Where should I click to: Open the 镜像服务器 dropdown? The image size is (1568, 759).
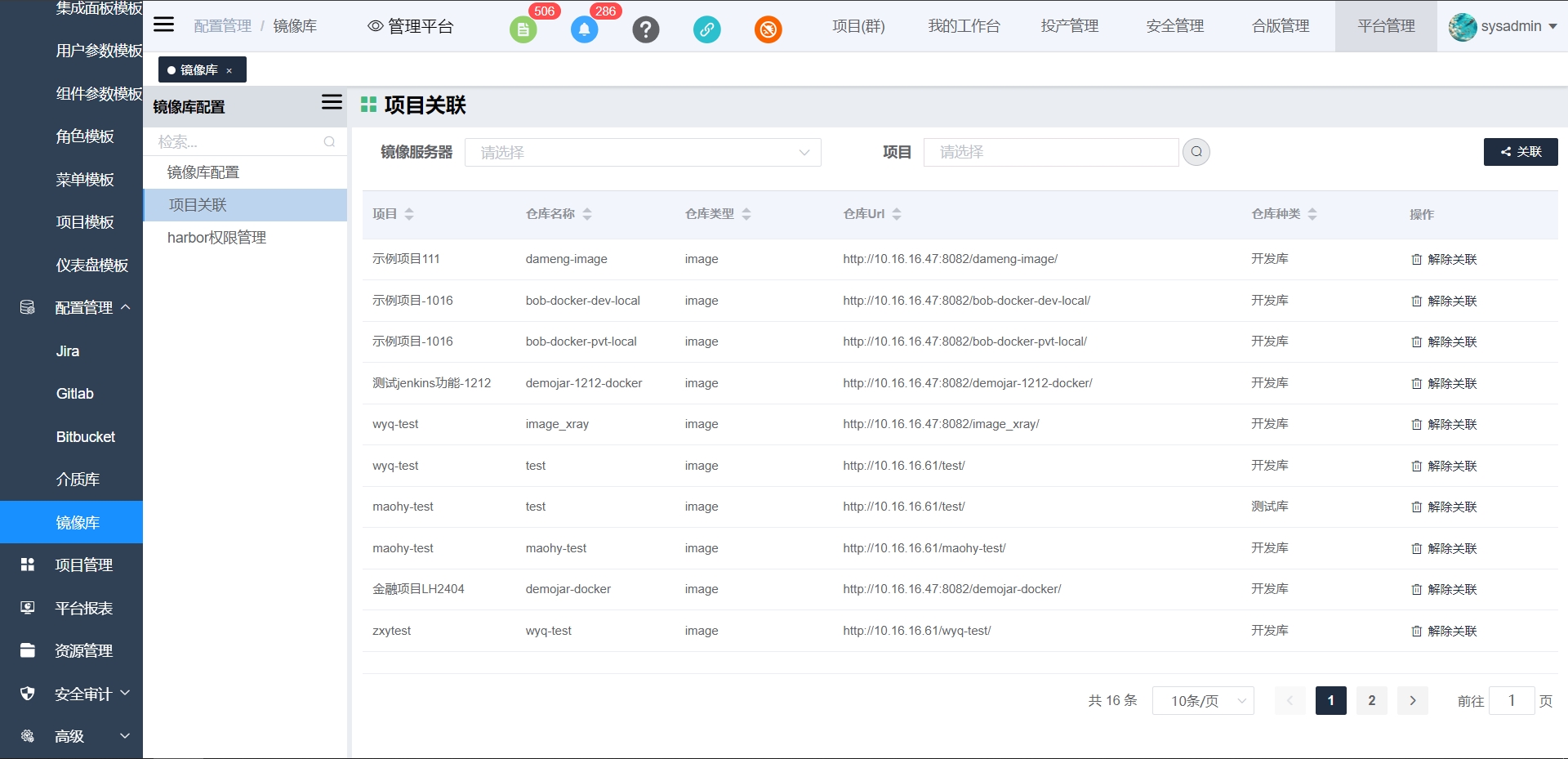tap(642, 153)
